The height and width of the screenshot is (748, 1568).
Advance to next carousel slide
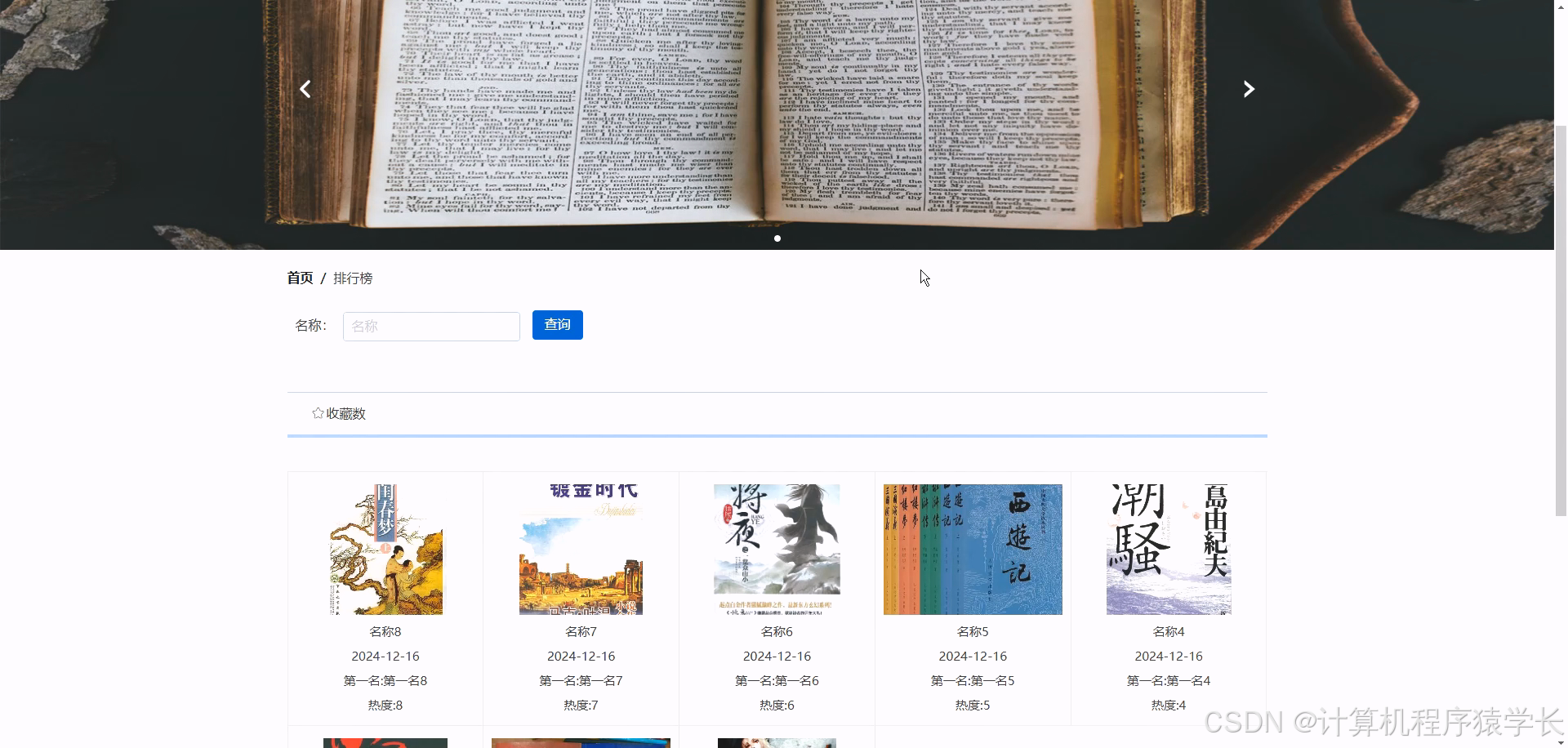tap(1249, 89)
